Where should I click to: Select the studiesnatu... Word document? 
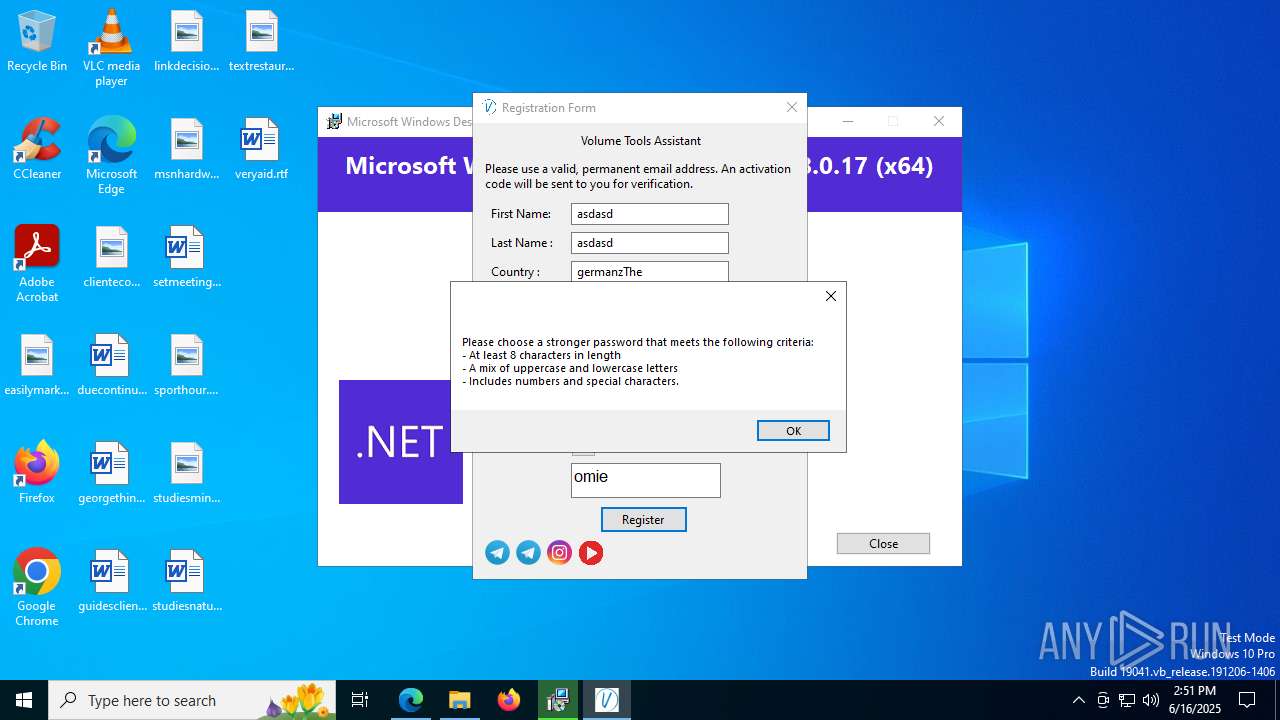(x=186, y=581)
